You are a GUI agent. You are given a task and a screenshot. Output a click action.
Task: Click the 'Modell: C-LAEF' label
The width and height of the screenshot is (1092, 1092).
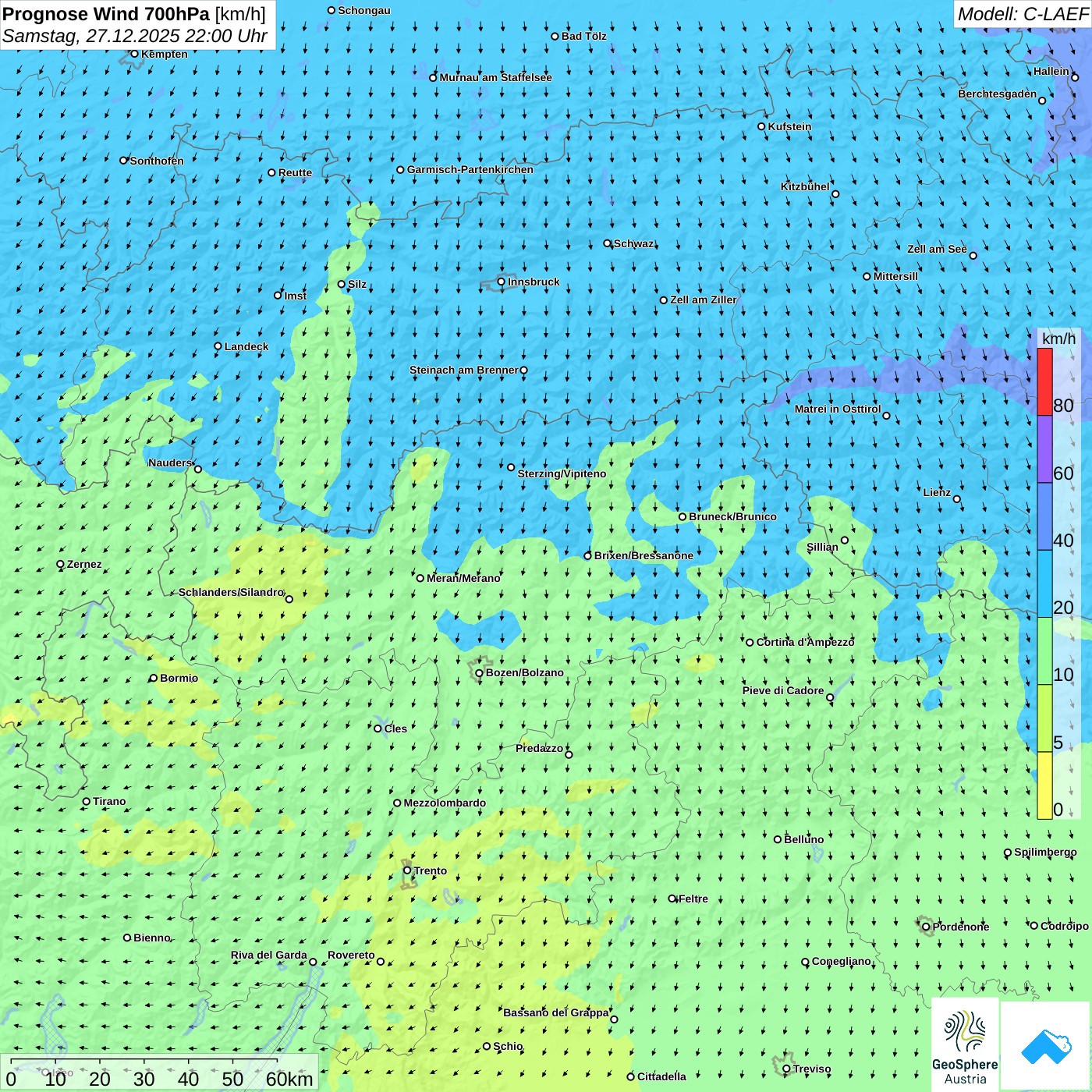1023,14
